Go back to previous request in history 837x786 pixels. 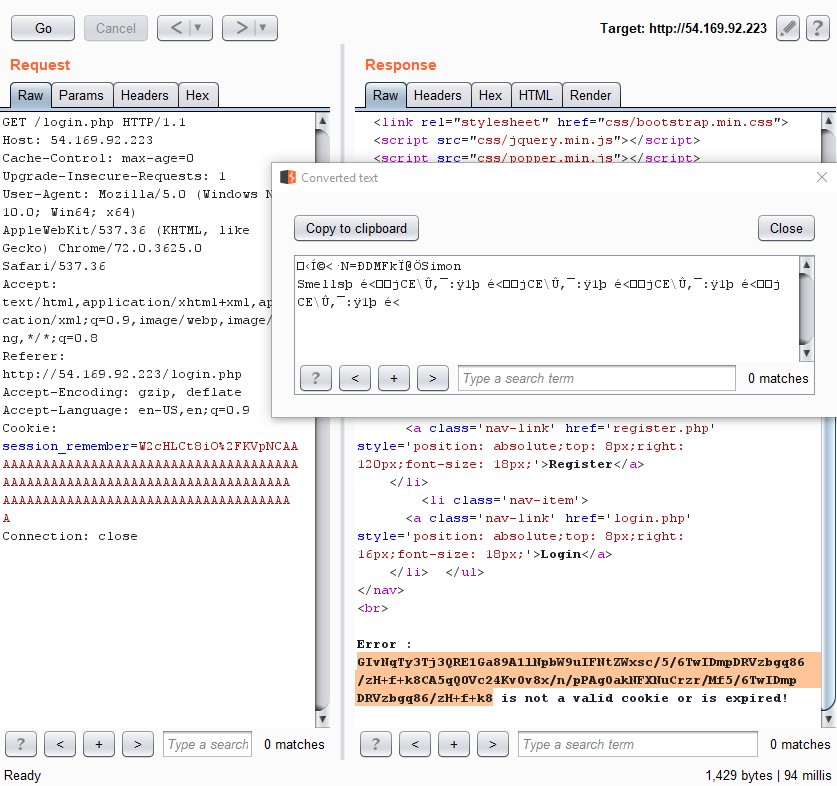[x=177, y=28]
